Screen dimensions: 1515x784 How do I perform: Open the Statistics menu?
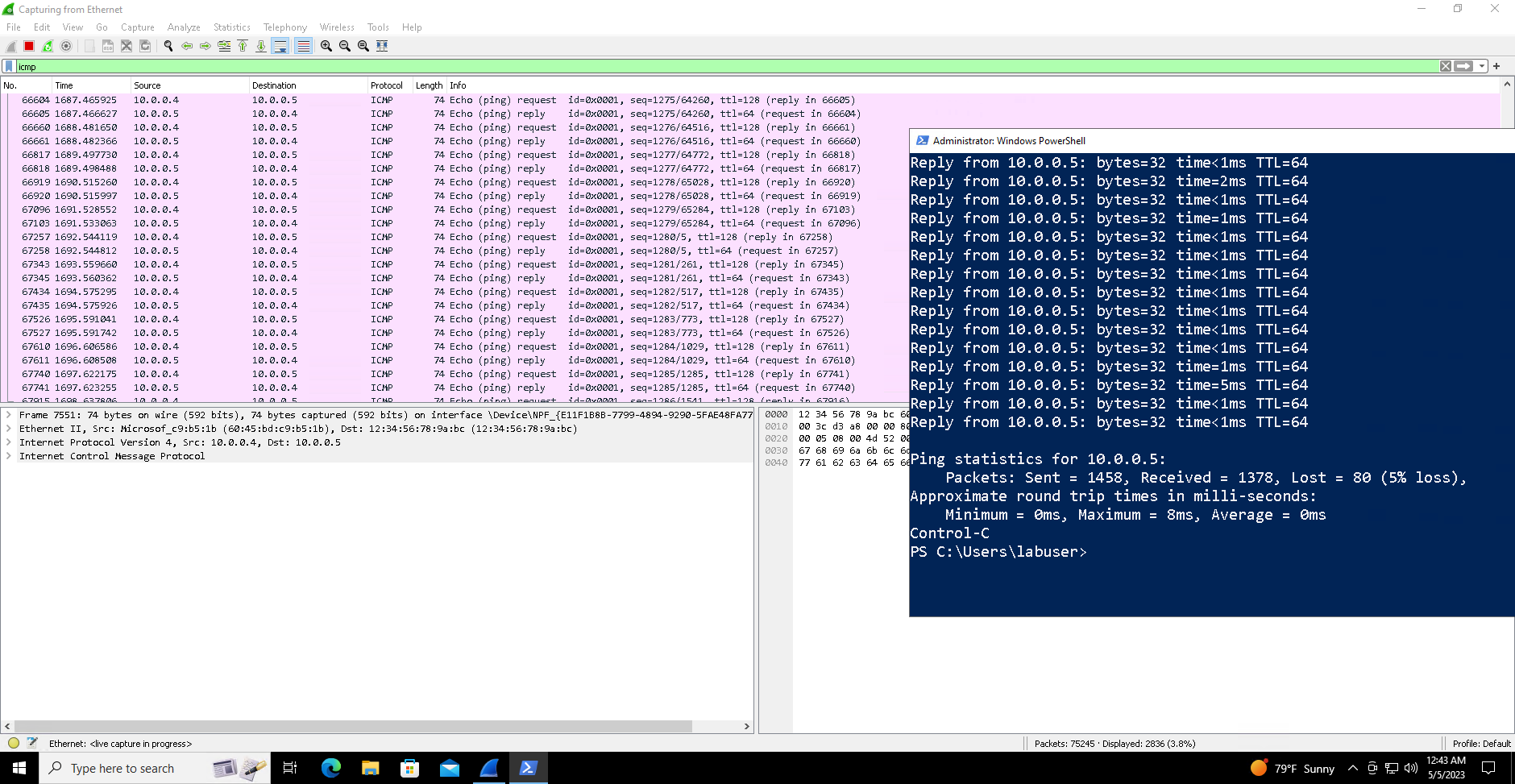click(x=231, y=27)
